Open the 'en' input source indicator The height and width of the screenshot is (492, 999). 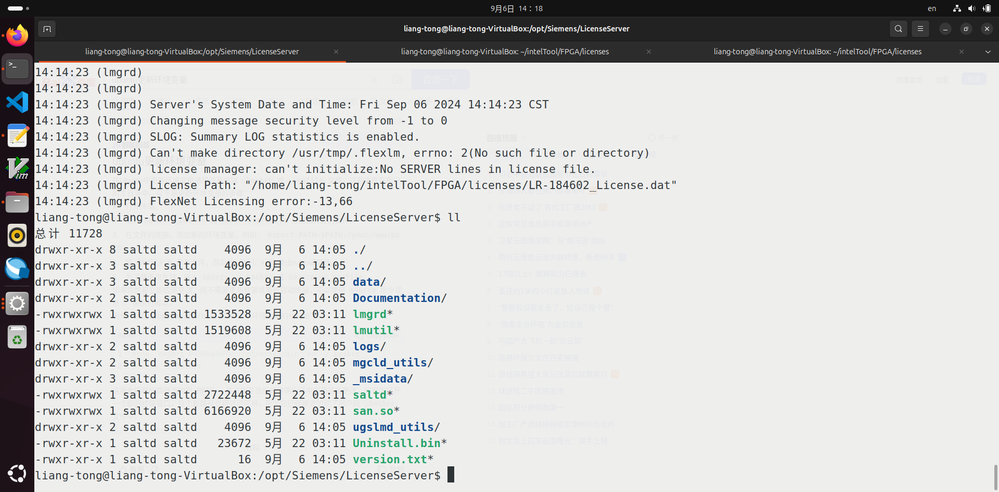(x=932, y=8)
